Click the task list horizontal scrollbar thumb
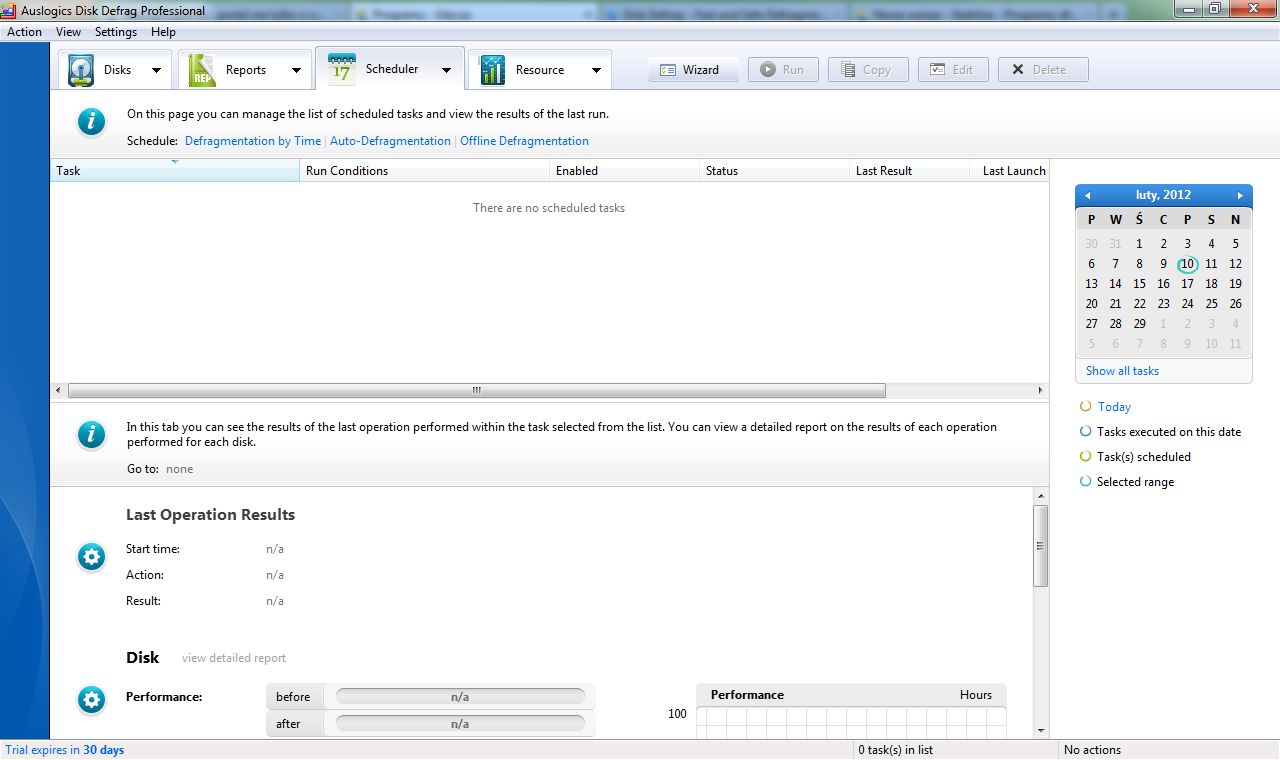This screenshot has width=1280, height=760. [476, 390]
